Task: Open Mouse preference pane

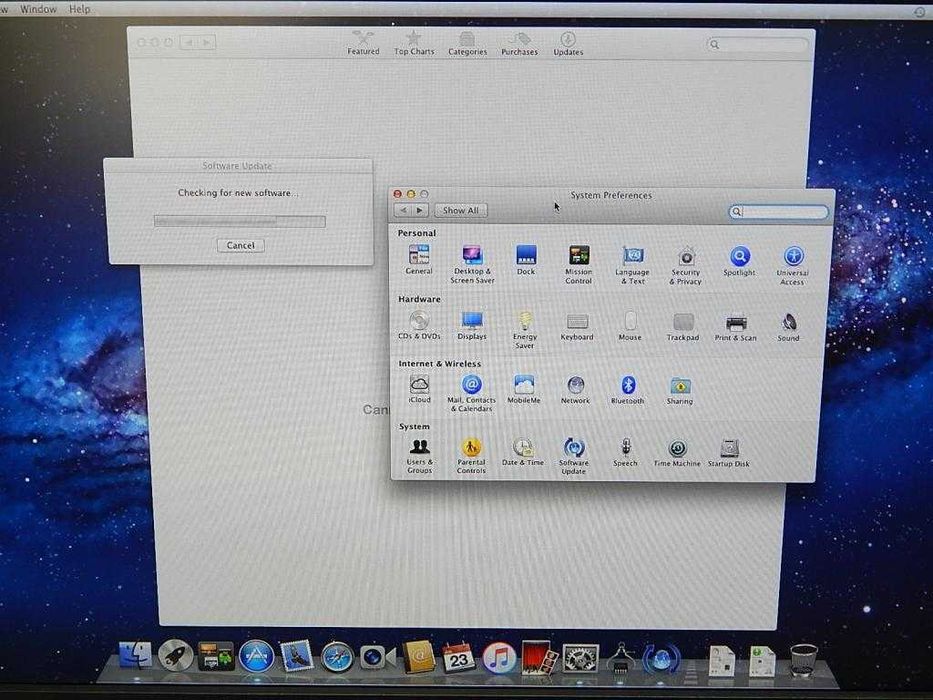Action: (x=630, y=326)
